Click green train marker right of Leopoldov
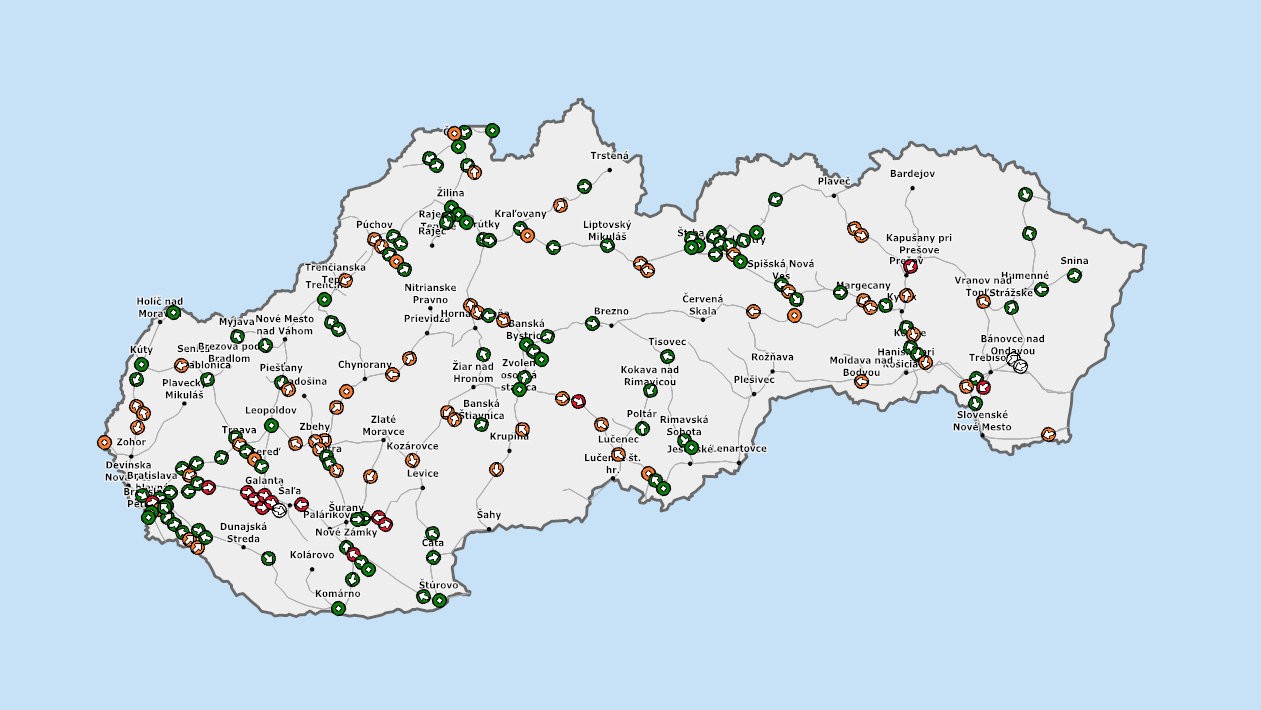This screenshot has height=710, width=1261. [271, 426]
